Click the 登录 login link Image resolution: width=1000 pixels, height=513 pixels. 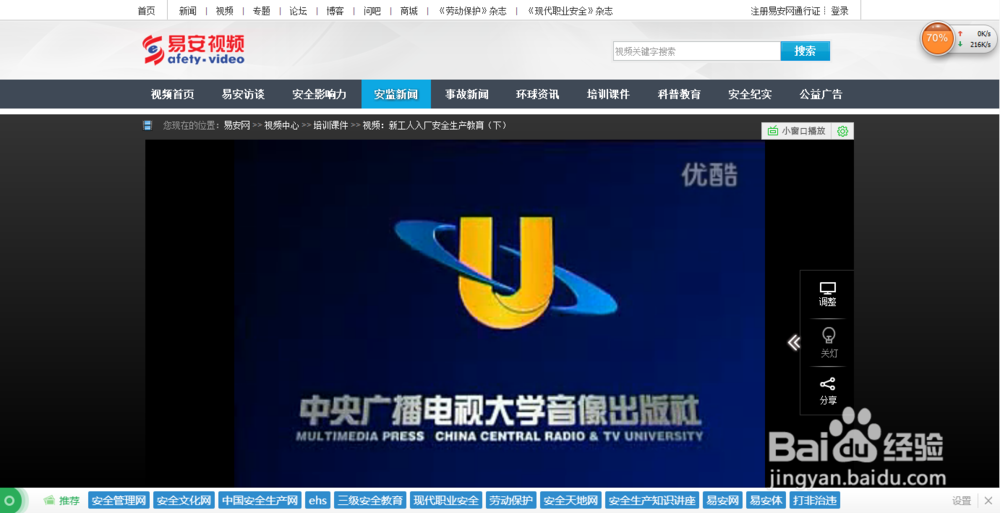(840, 10)
